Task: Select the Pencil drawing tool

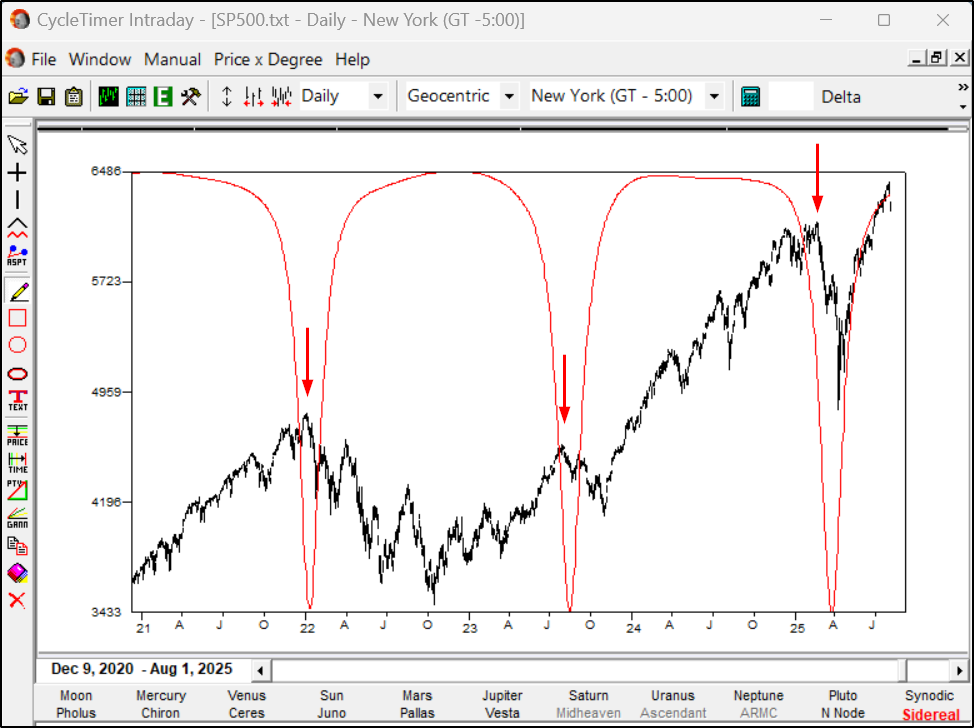Action: coord(16,292)
